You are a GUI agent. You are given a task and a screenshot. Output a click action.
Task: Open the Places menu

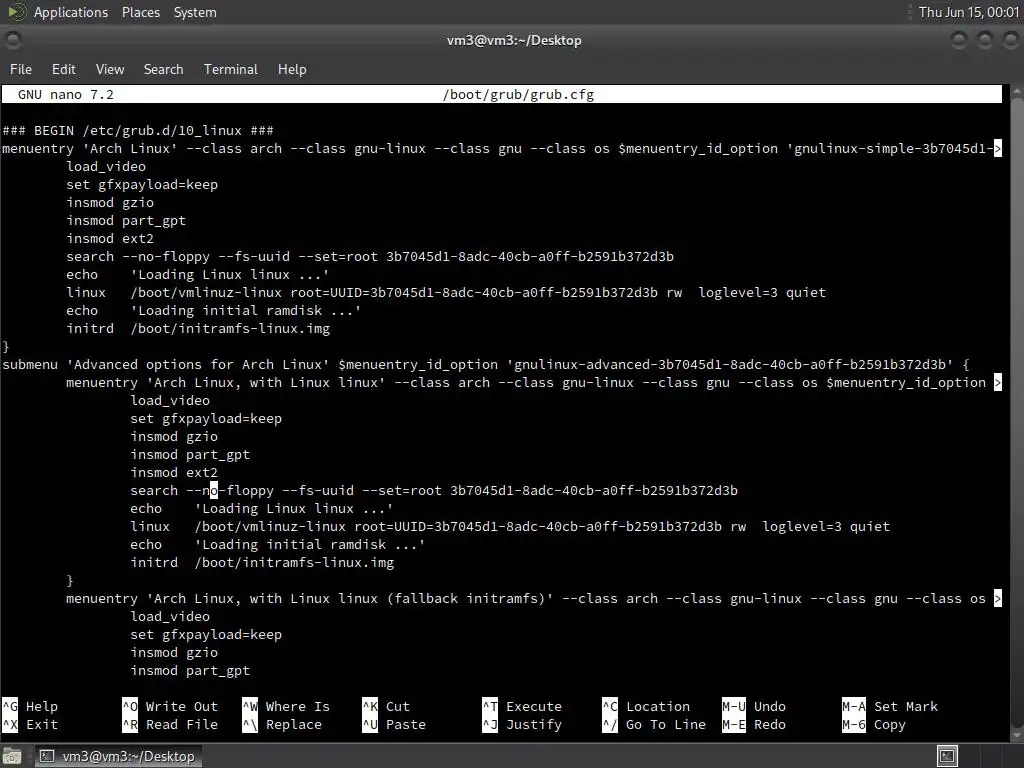pos(140,12)
